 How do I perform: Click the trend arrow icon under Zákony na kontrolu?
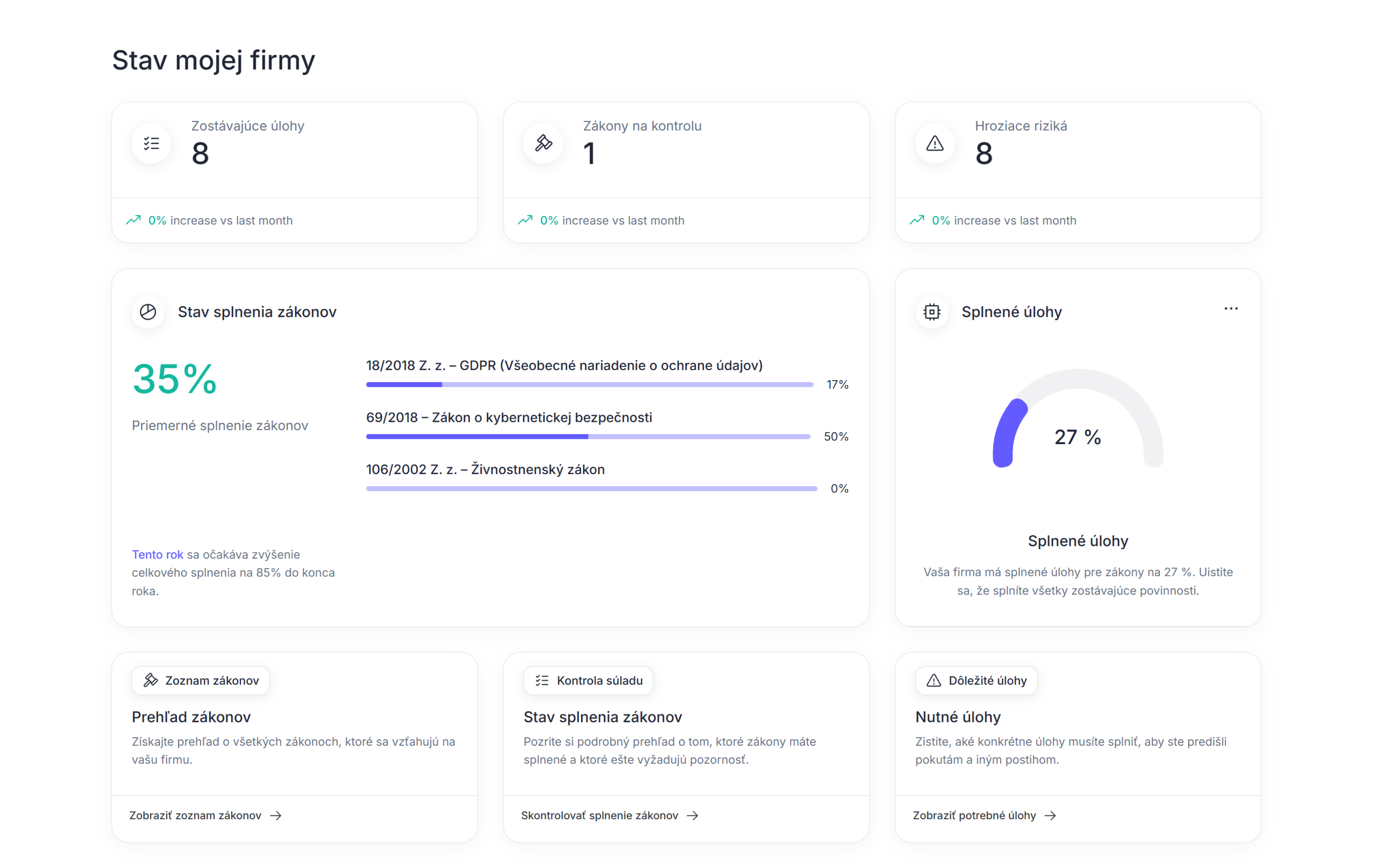[x=525, y=220]
